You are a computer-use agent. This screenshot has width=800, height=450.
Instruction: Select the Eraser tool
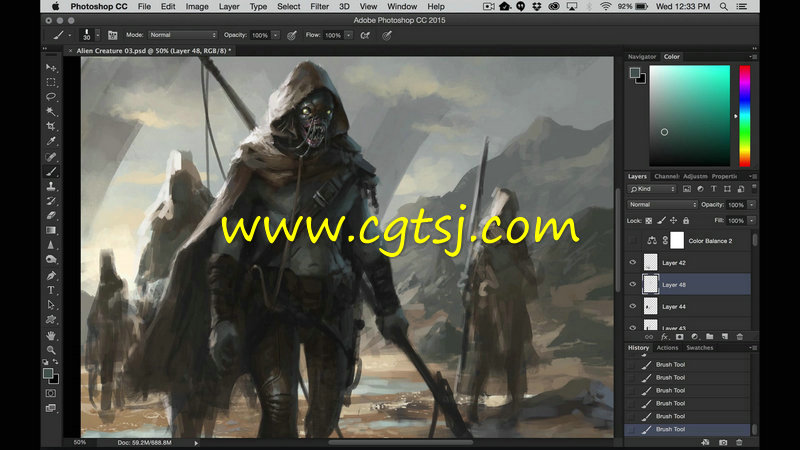(51, 216)
